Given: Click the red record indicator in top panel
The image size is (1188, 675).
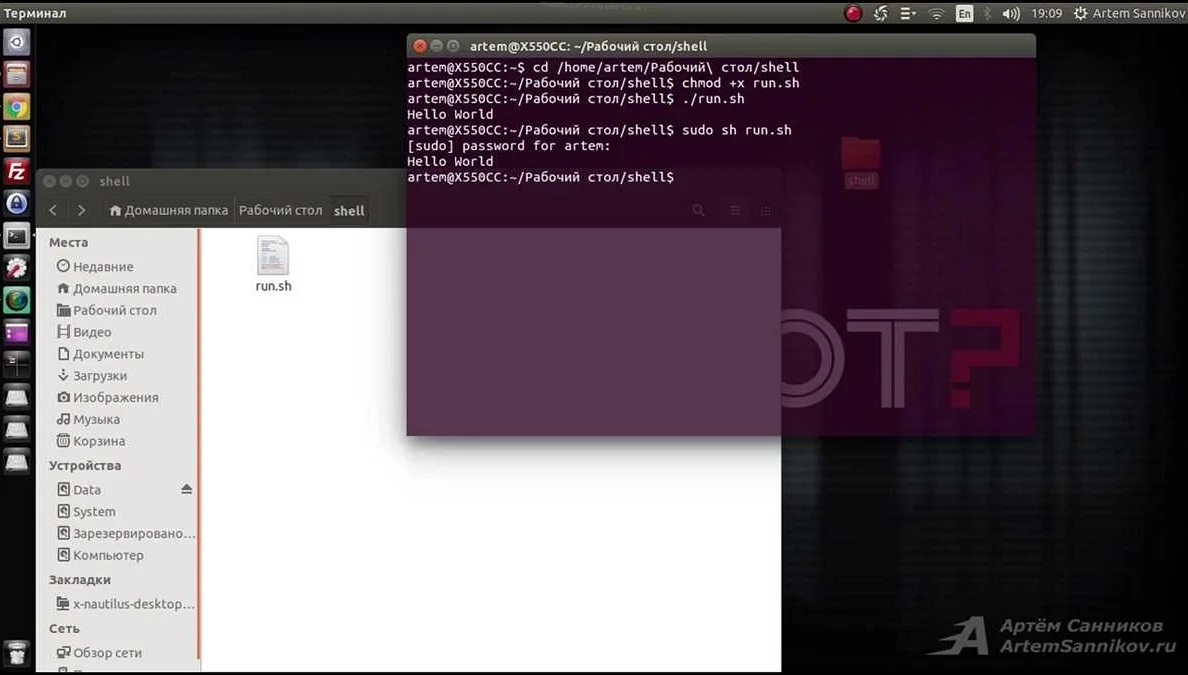Looking at the screenshot, I should coord(853,13).
